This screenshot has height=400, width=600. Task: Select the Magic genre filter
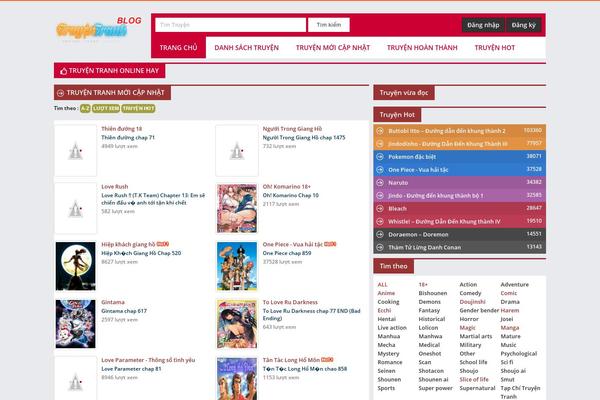click(467, 328)
